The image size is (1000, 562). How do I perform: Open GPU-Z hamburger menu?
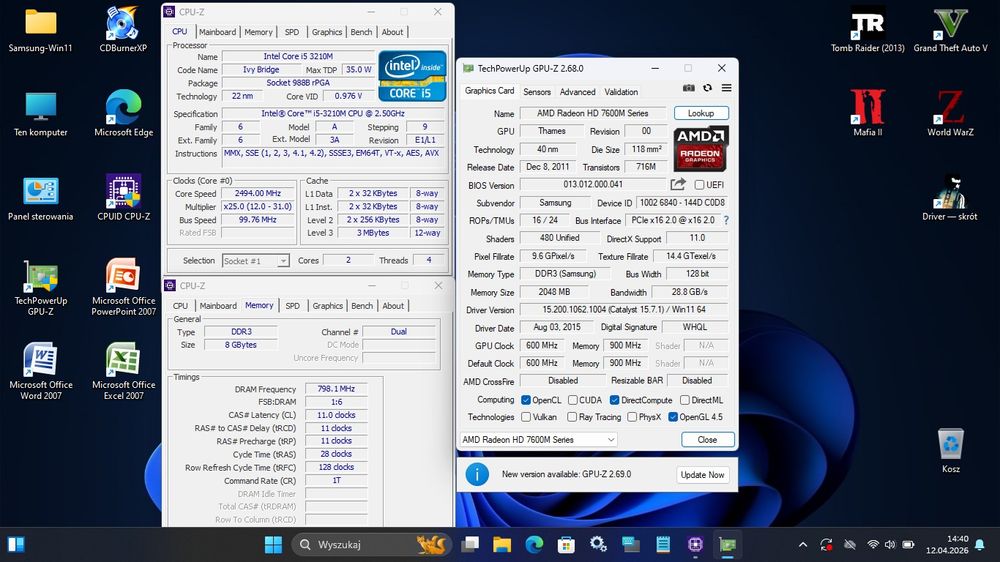point(726,88)
